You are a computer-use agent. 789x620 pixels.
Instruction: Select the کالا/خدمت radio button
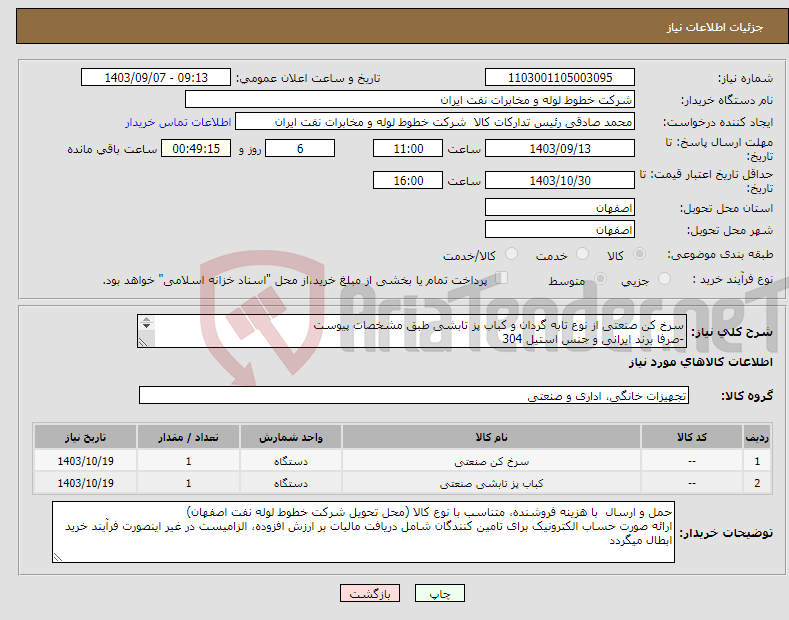511,254
